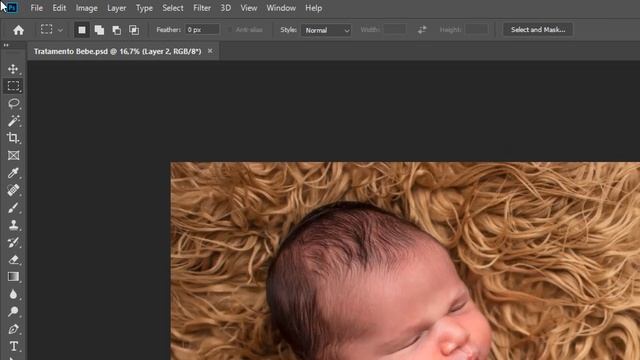This screenshot has height=360, width=640.
Task: Open the Window menu
Action: coord(281,8)
